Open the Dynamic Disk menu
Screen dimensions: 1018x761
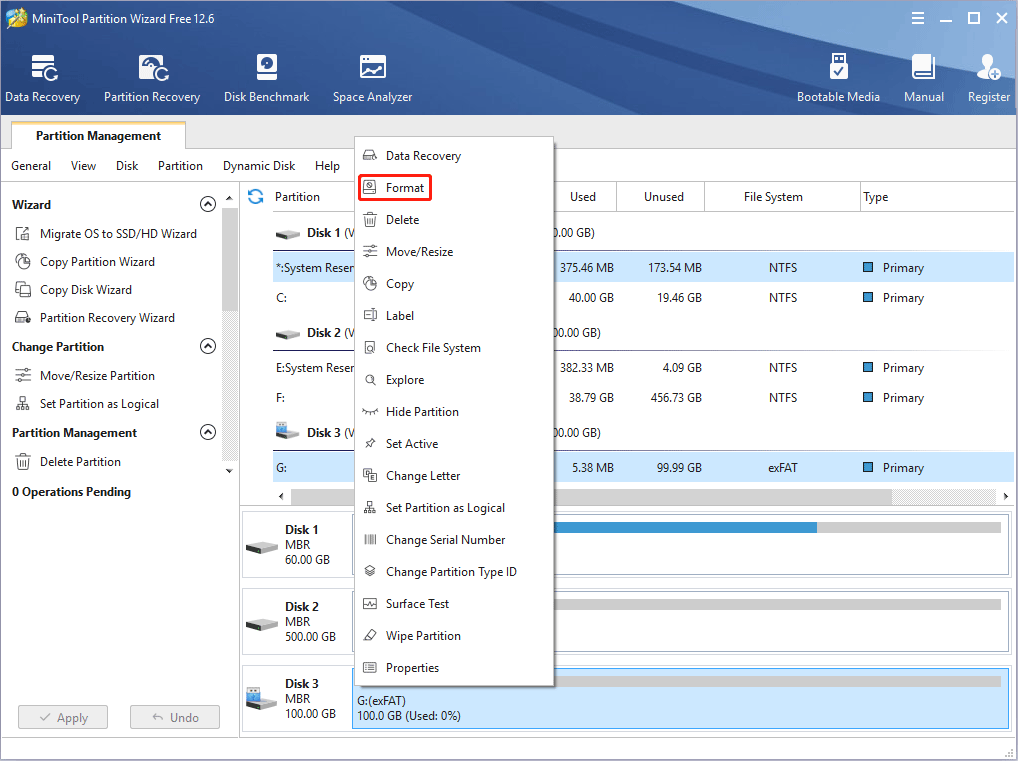click(x=259, y=166)
